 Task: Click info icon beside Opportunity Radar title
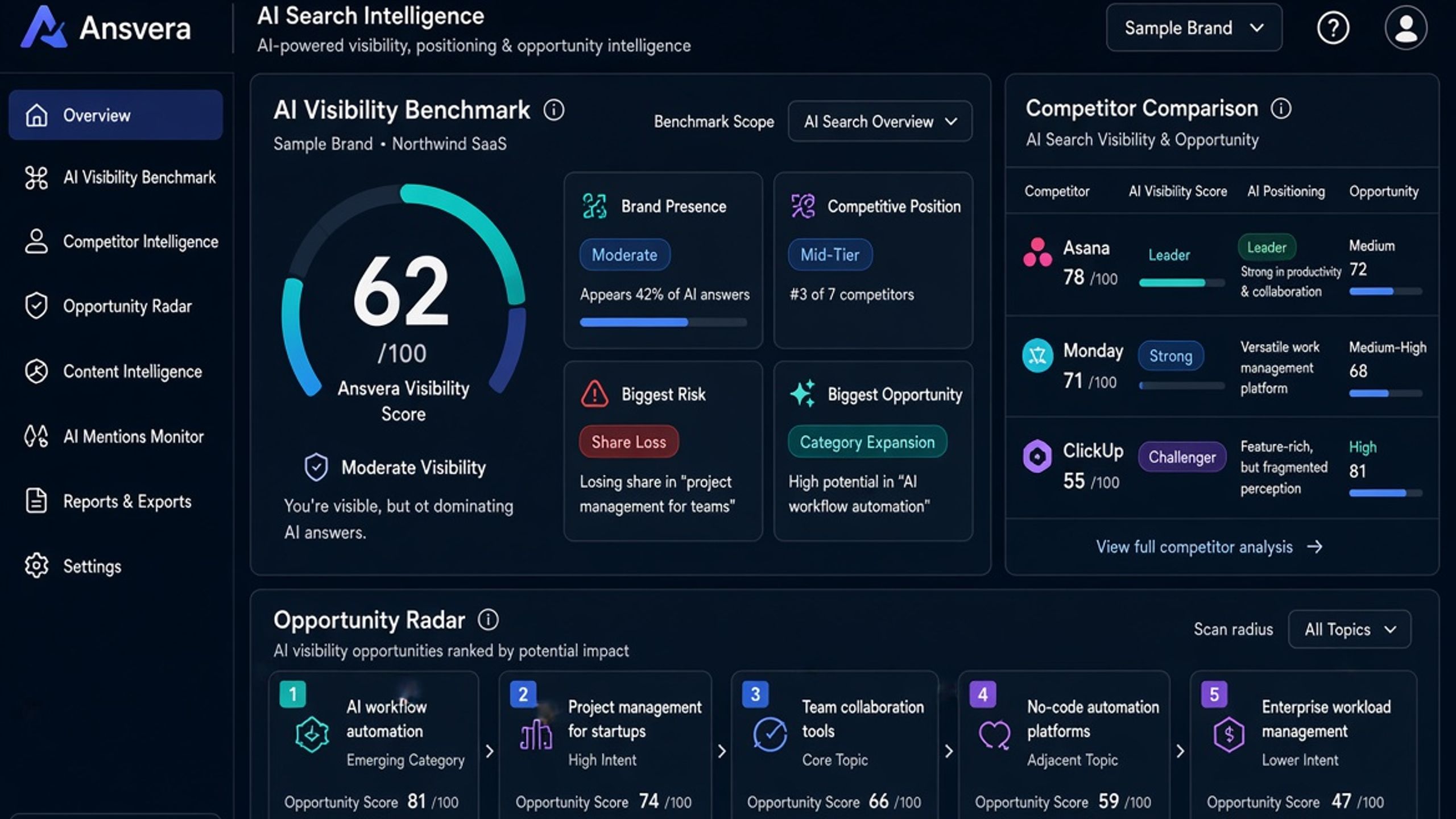(x=488, y=619)
